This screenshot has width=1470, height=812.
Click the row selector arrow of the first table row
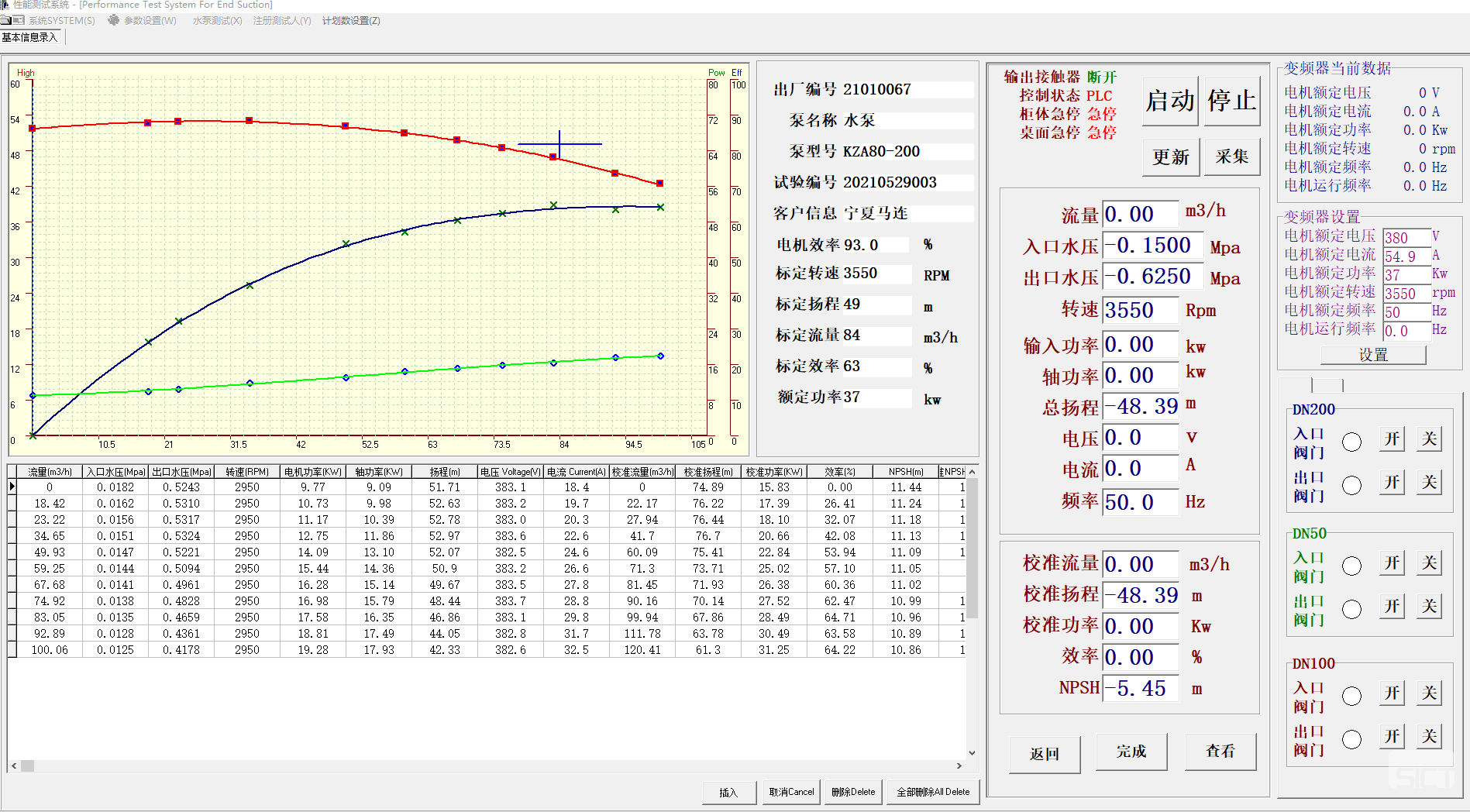click(12, 487)
